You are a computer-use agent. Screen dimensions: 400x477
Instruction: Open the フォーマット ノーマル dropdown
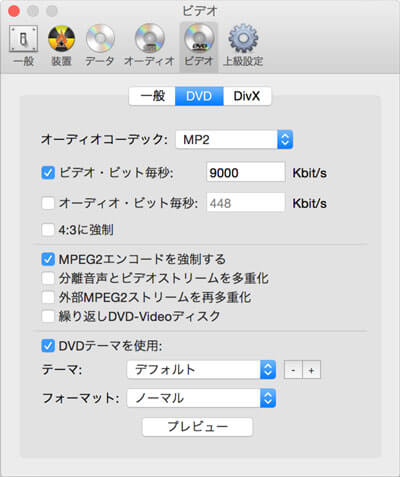201,398
